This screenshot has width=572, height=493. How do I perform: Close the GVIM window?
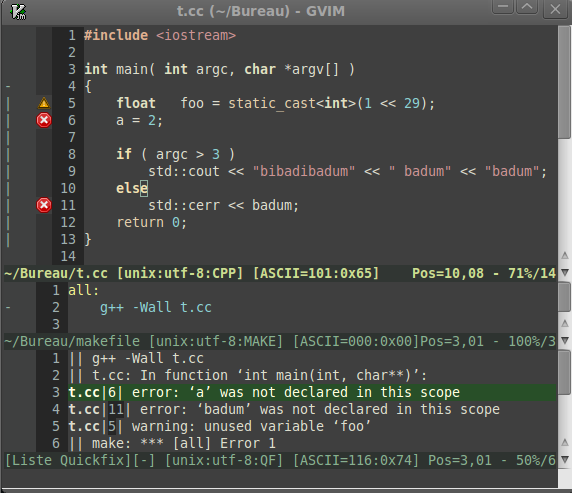(x=555, y=9)
